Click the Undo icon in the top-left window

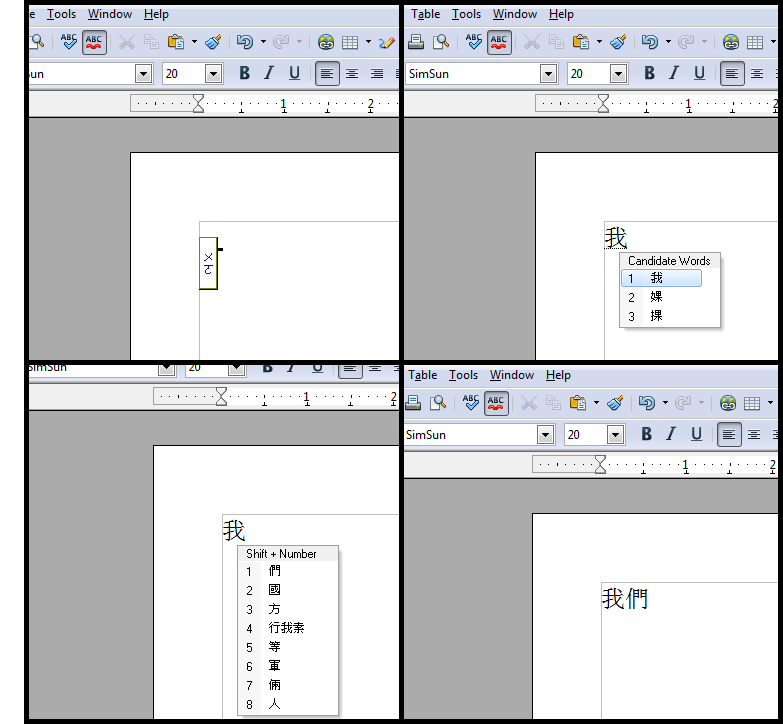pyautogui.click(x=244, y=42)
